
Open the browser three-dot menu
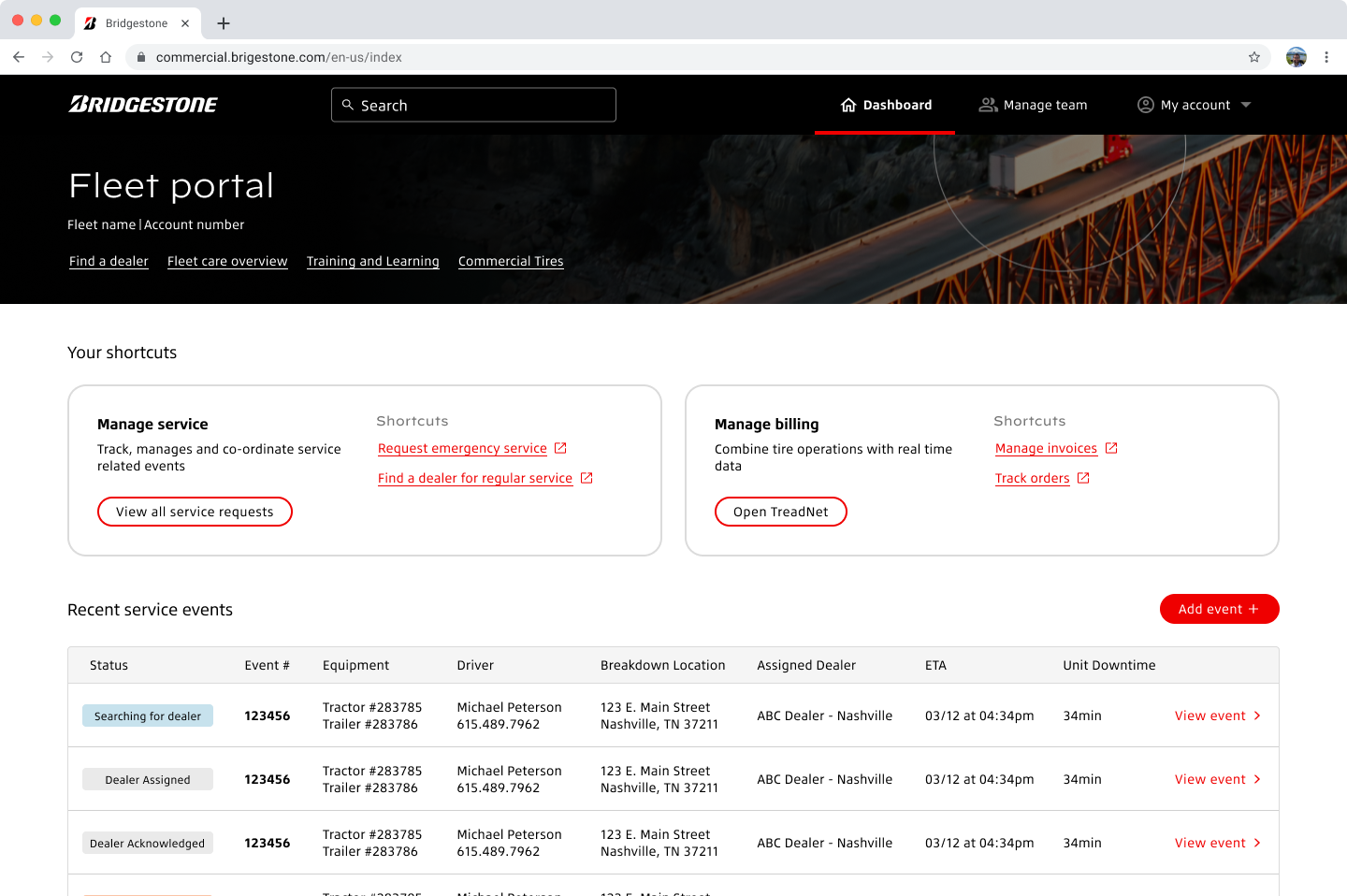click(x=1326, y=57)
